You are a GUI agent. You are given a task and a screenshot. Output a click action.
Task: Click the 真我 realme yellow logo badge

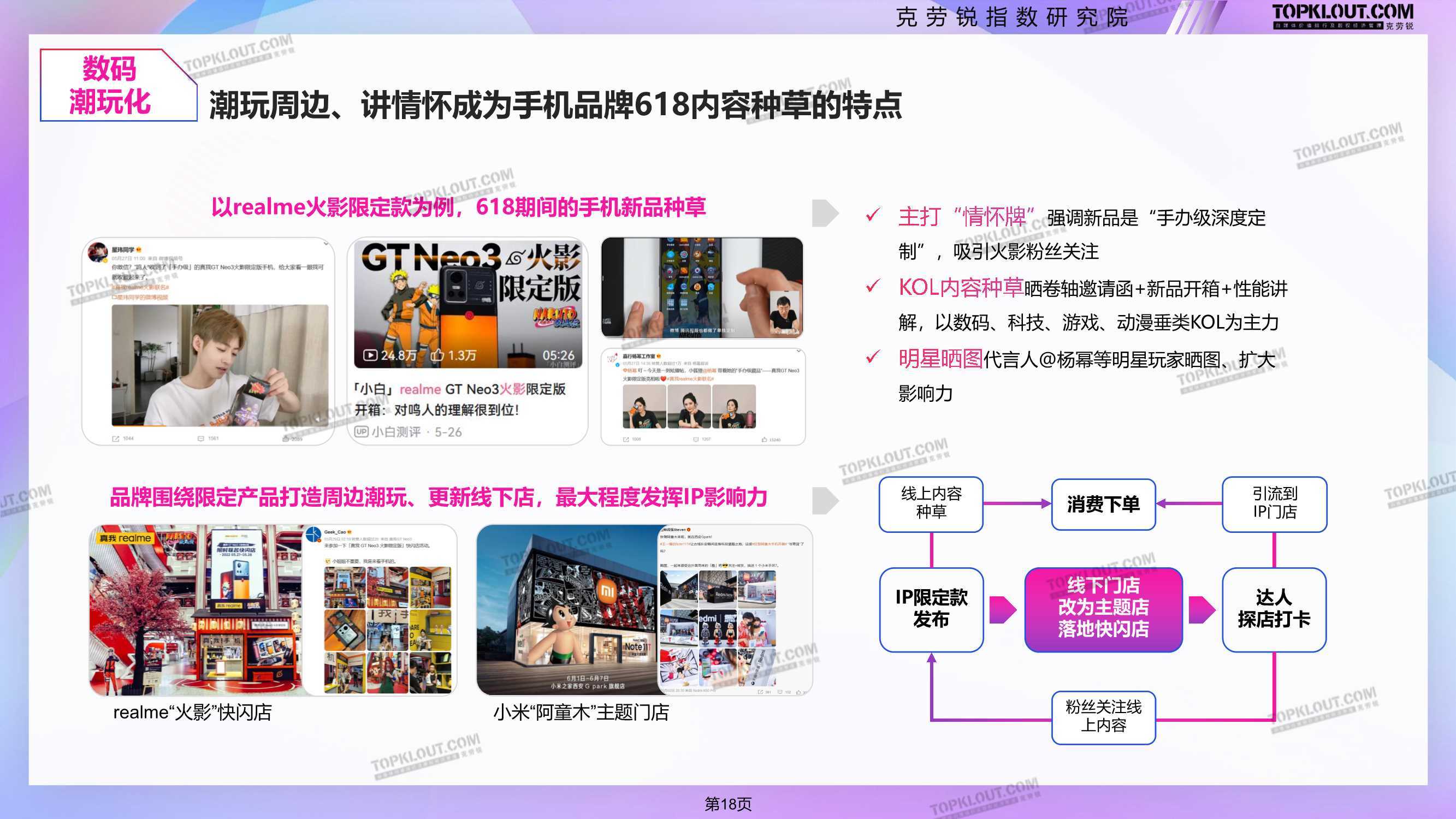pos(125,537)
